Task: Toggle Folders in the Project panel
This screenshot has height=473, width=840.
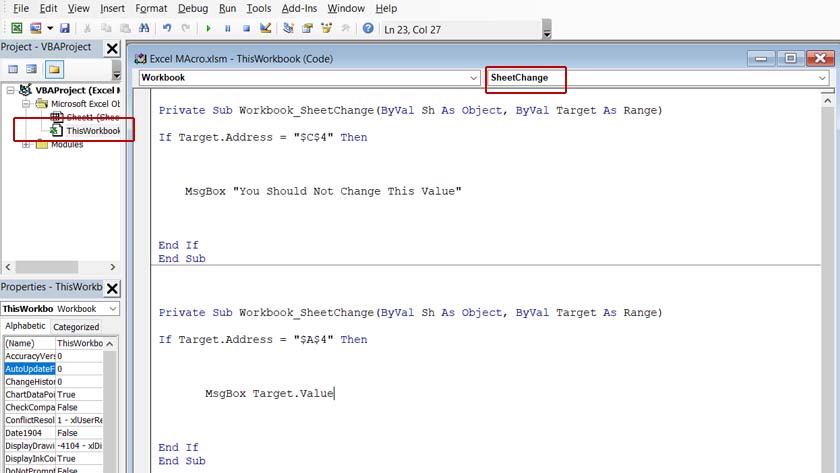Action: tap(54, 69)
